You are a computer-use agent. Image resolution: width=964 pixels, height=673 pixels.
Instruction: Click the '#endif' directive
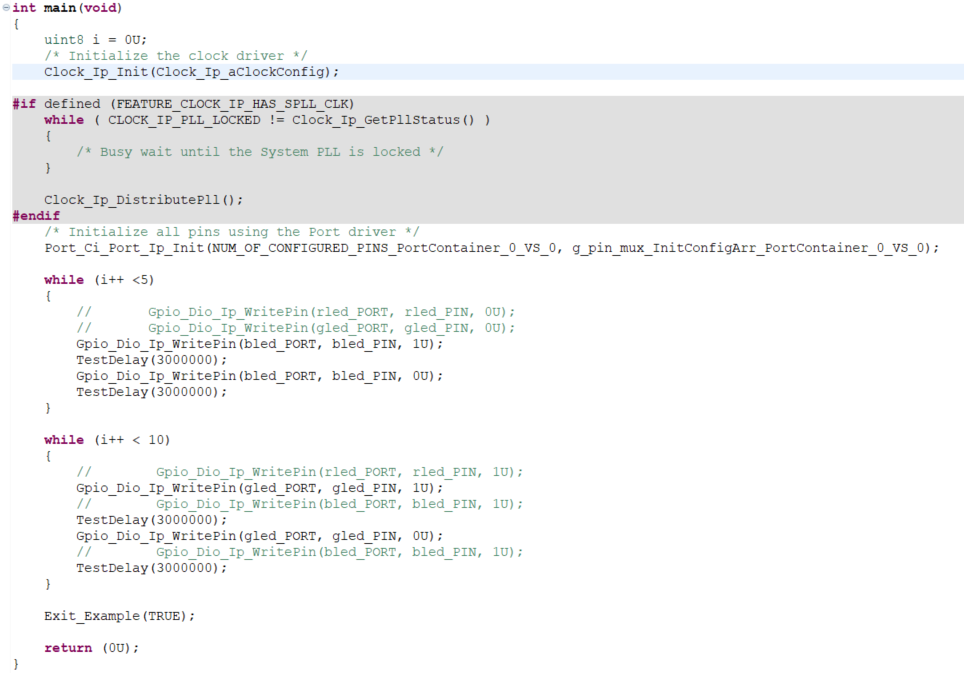point(36,216)
